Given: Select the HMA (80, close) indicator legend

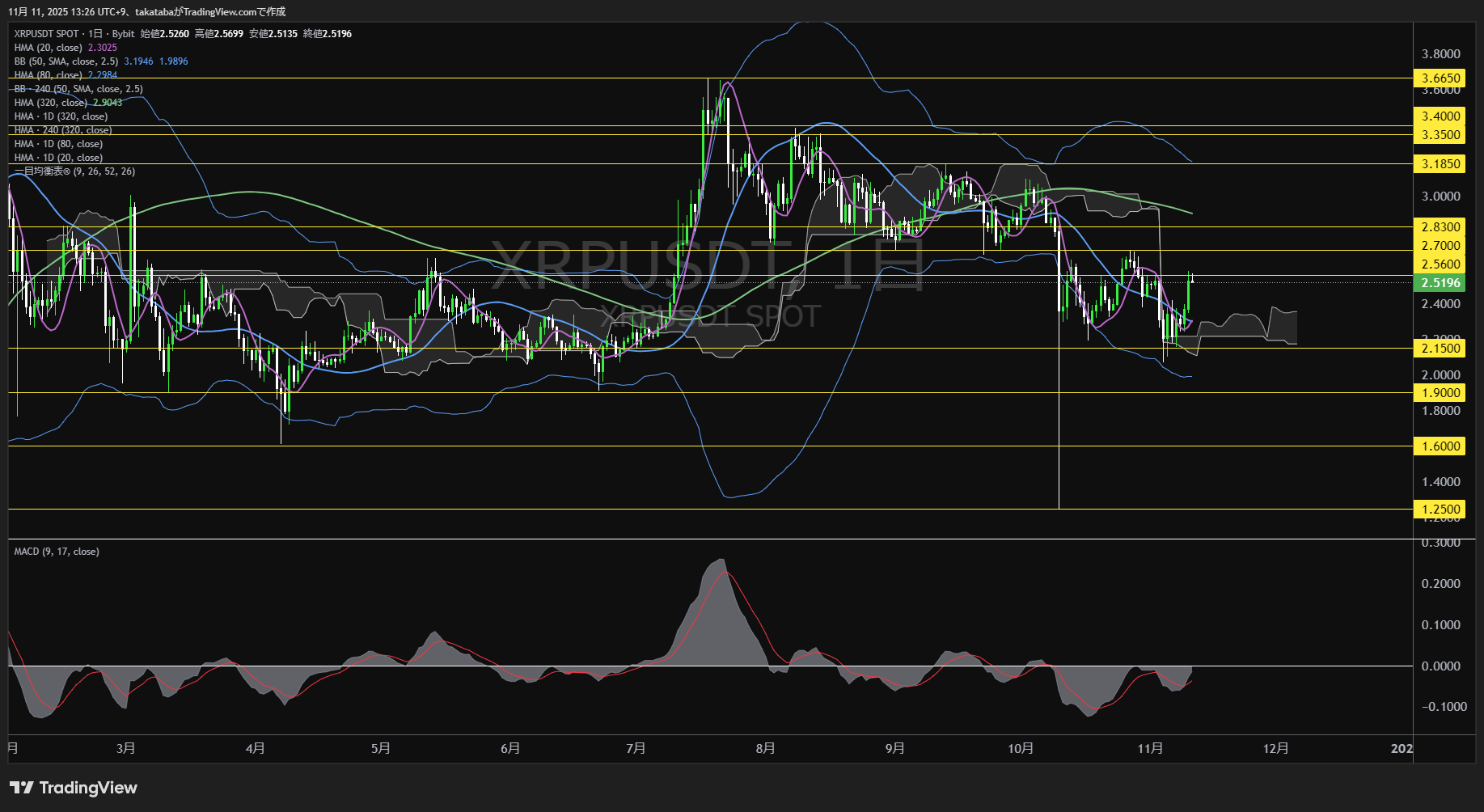Looking at the screenshot, I should [x=47, y=74].
